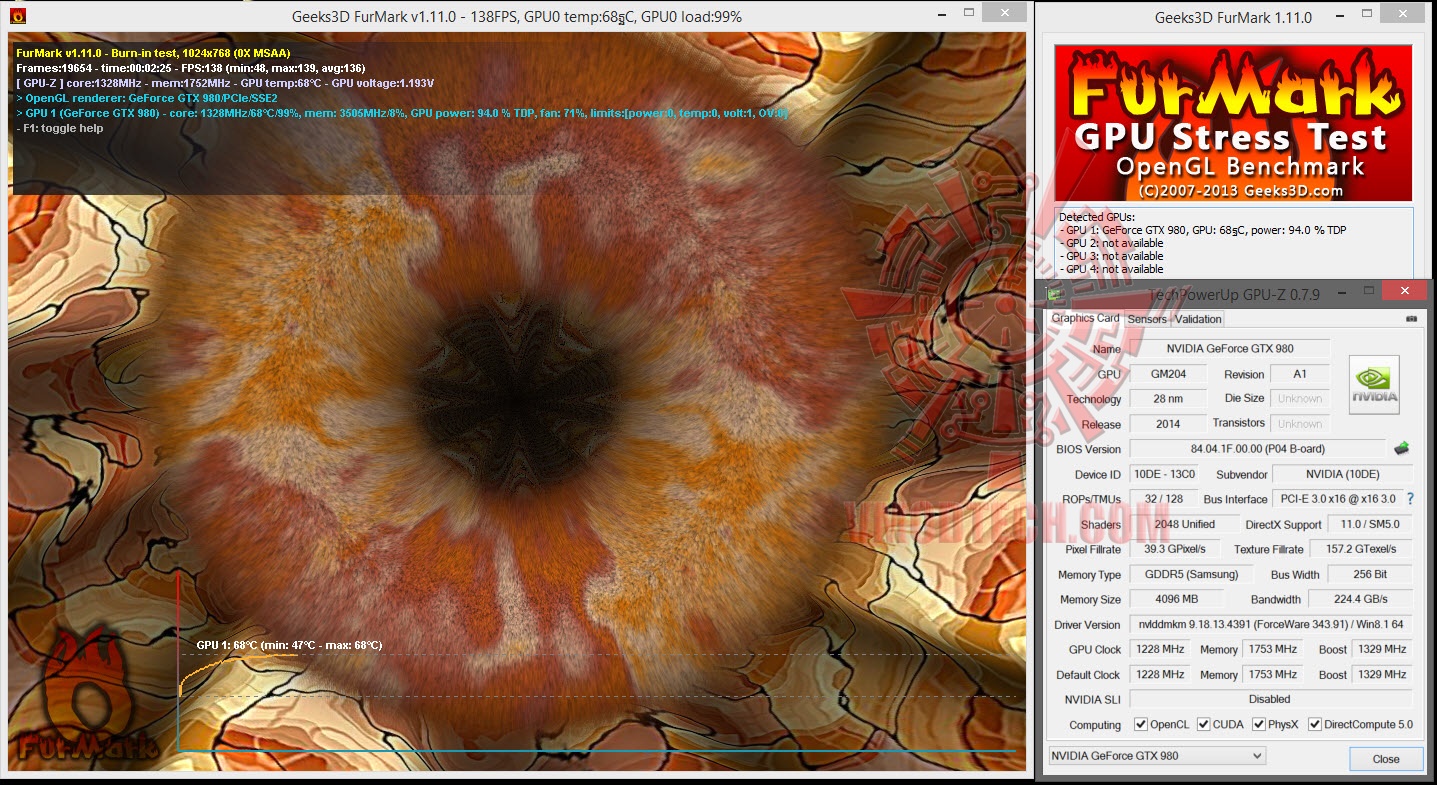Click the Memory Size field 4096 MB
The height and width of the screenshot is (785, 1437).
click(1176, 600)
